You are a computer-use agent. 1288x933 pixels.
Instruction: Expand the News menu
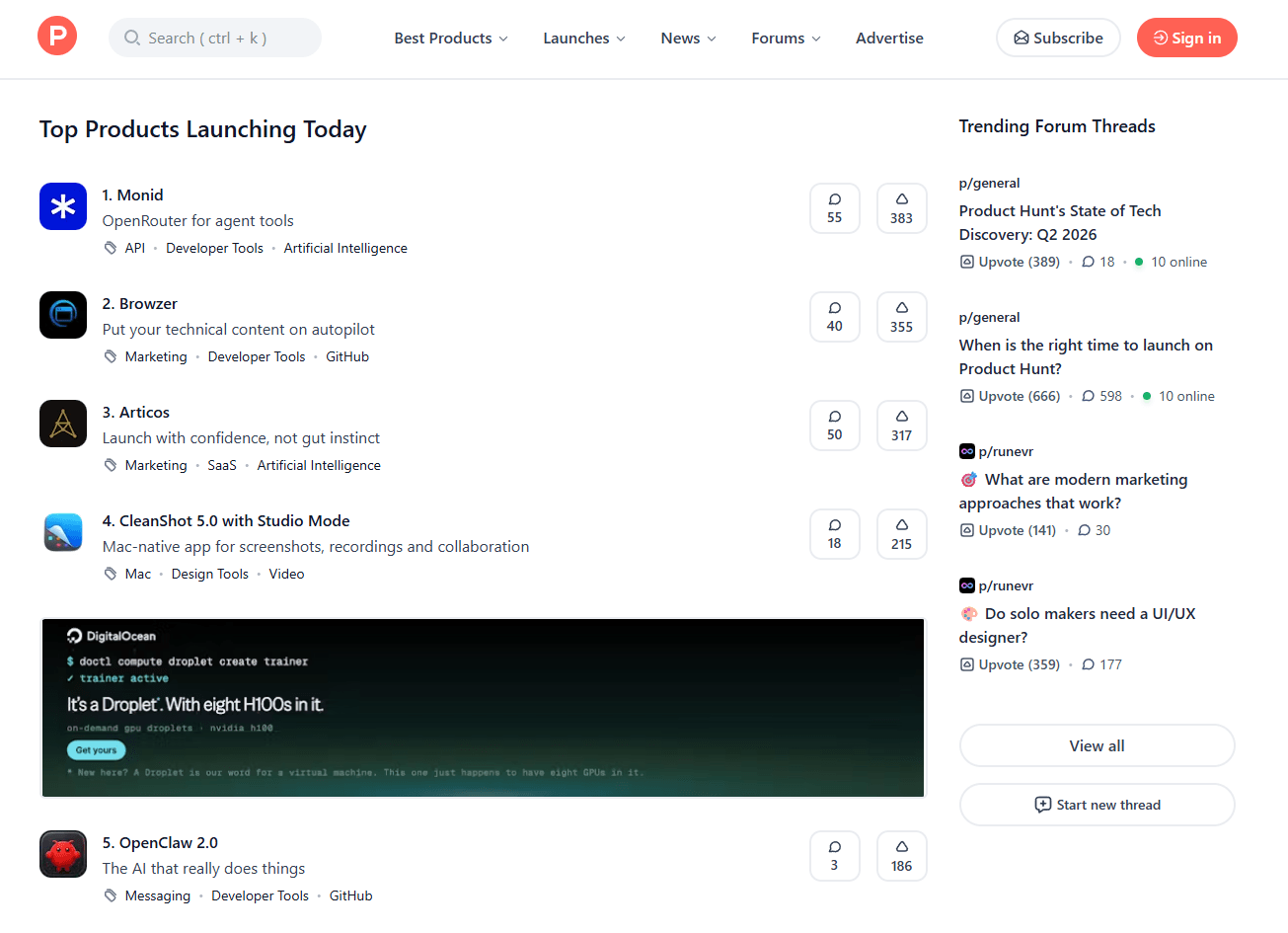[689, 38]
